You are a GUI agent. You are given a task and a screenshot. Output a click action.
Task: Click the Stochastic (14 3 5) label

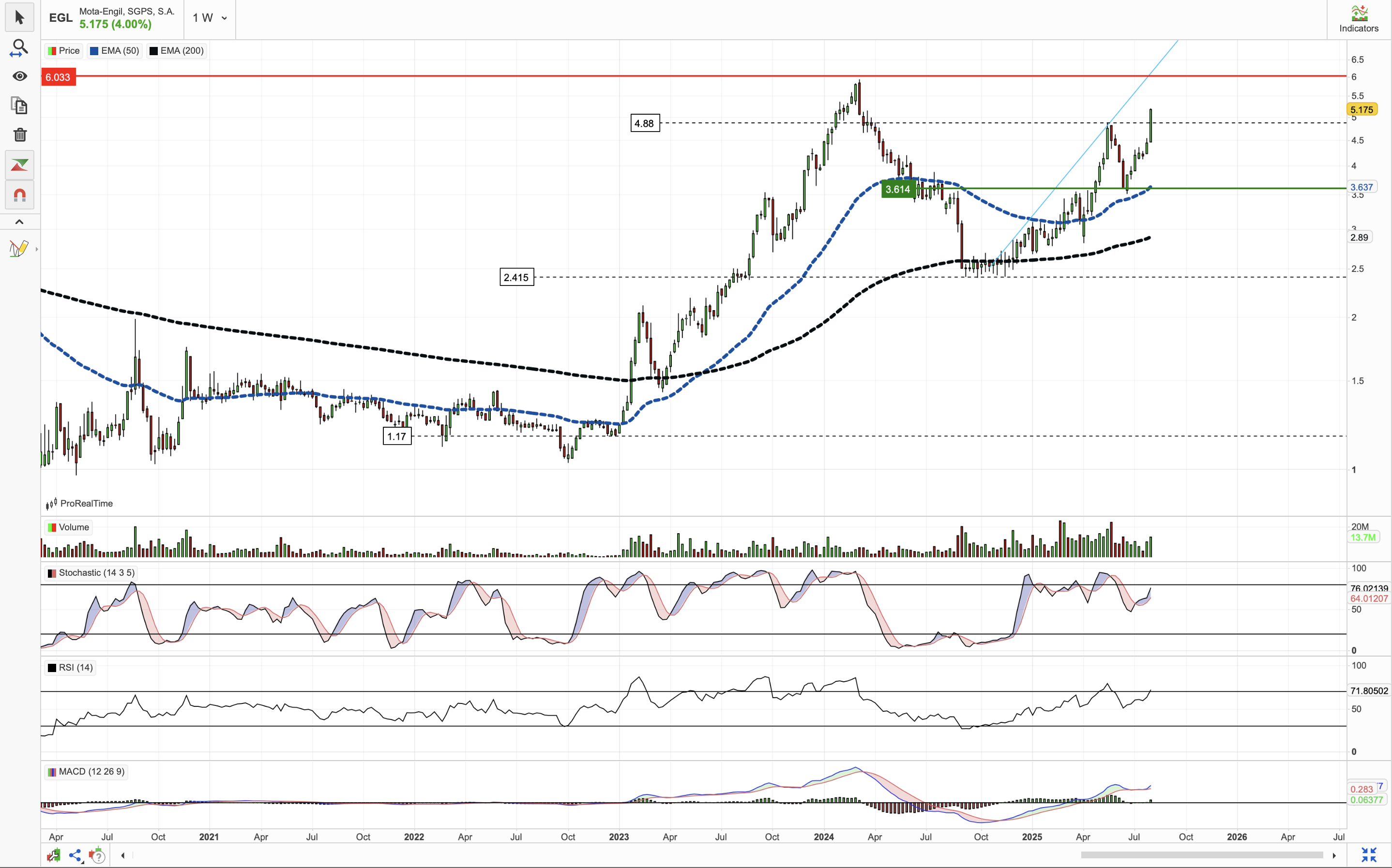click(96, 573)
